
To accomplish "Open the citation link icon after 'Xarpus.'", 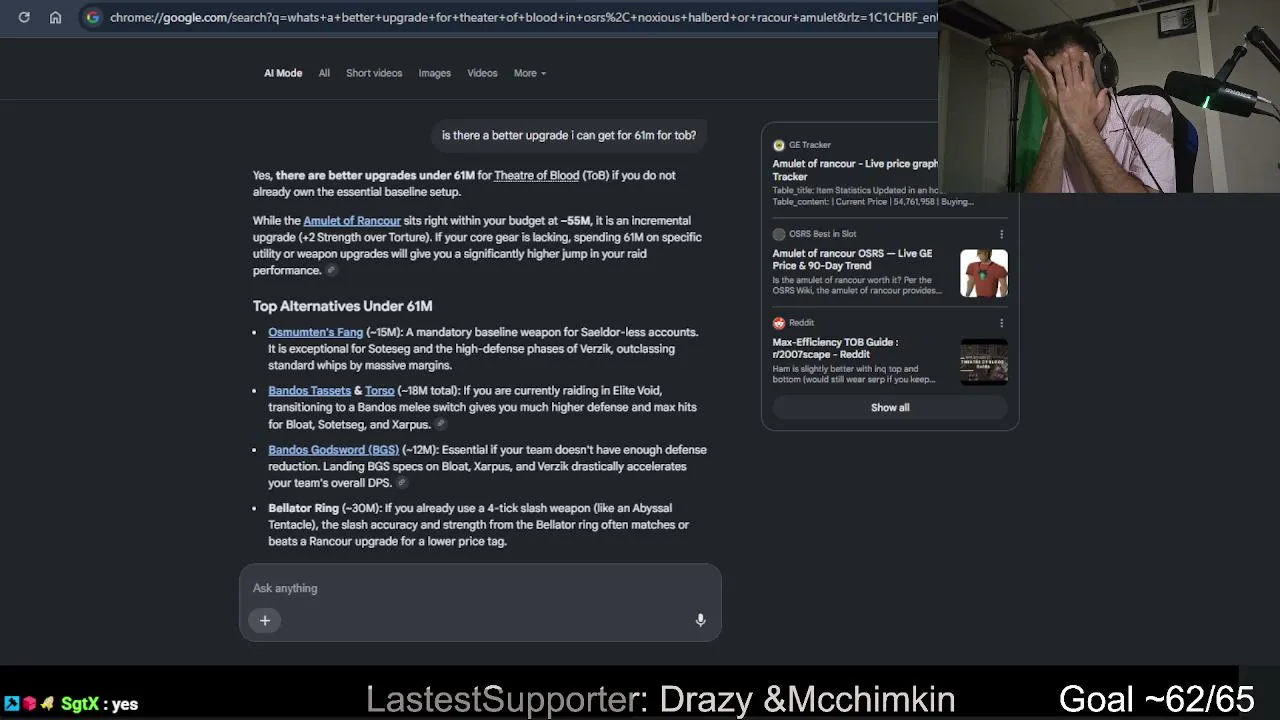I will [441, 424].
